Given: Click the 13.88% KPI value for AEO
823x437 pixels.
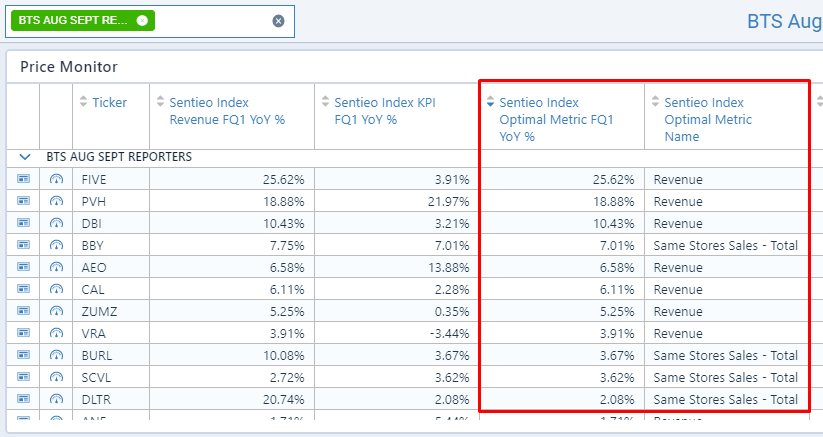Looking at the screenshot, I should tap(449, 268).
